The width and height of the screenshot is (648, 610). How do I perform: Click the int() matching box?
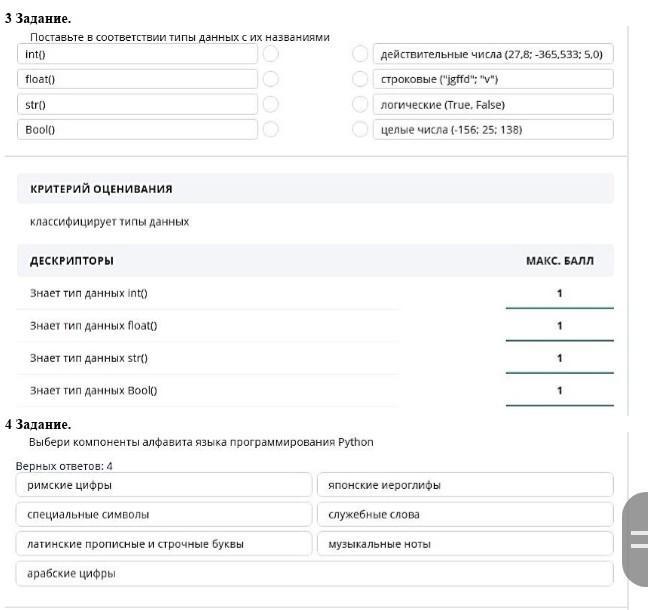137,54
